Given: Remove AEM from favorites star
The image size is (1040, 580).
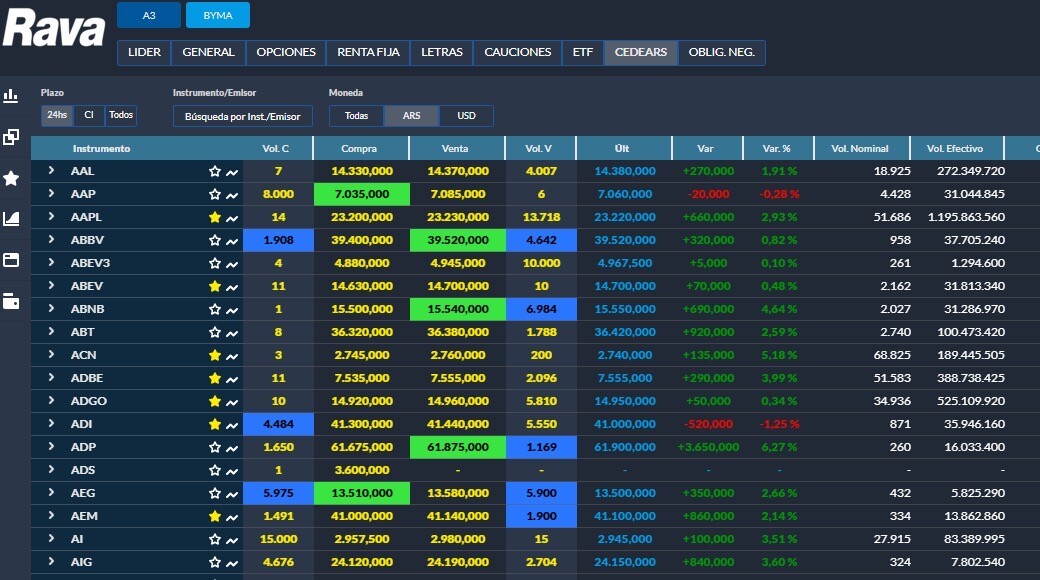Looking at the screenshot, I should pos(214,516).
